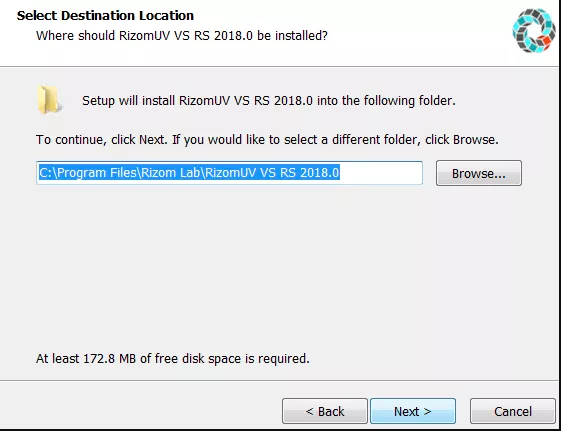Click the RizomUV logo icon
Image resolution: width=561 pixels, height=431 pixels.
[534, 30]
